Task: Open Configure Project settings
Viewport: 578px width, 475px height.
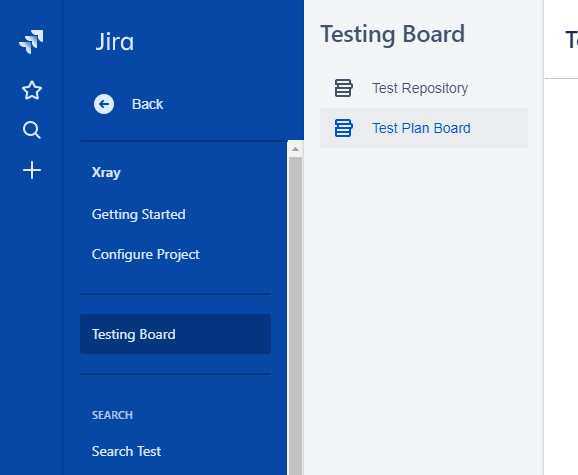Action: click(x=146, y=254)
